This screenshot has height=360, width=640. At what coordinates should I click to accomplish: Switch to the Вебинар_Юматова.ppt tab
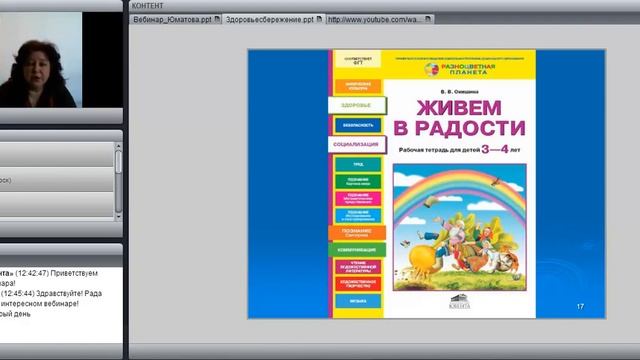tap(176, 19)
